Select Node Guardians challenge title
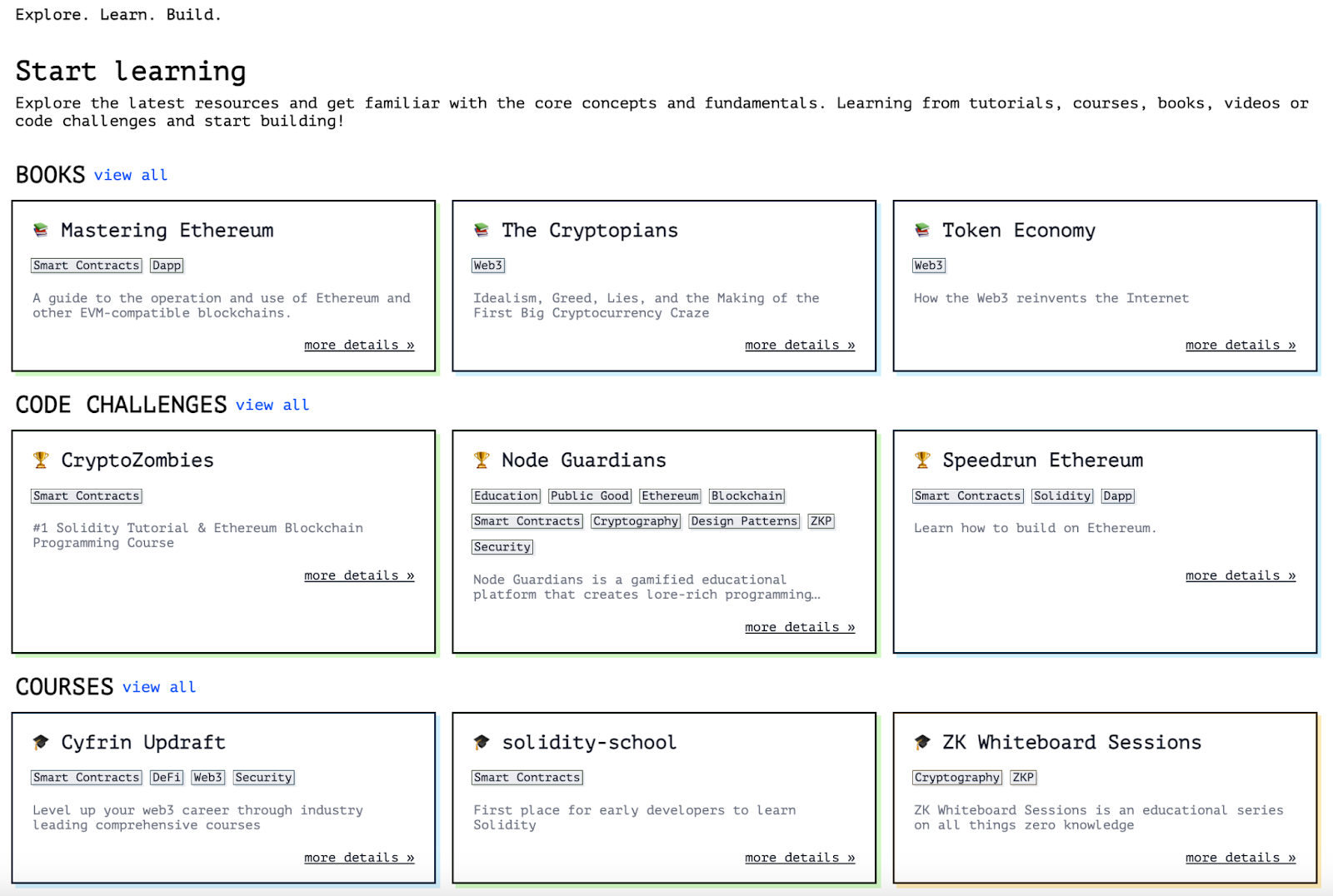Viewport: 1333px width, 896px height. [x=584, y=460]
